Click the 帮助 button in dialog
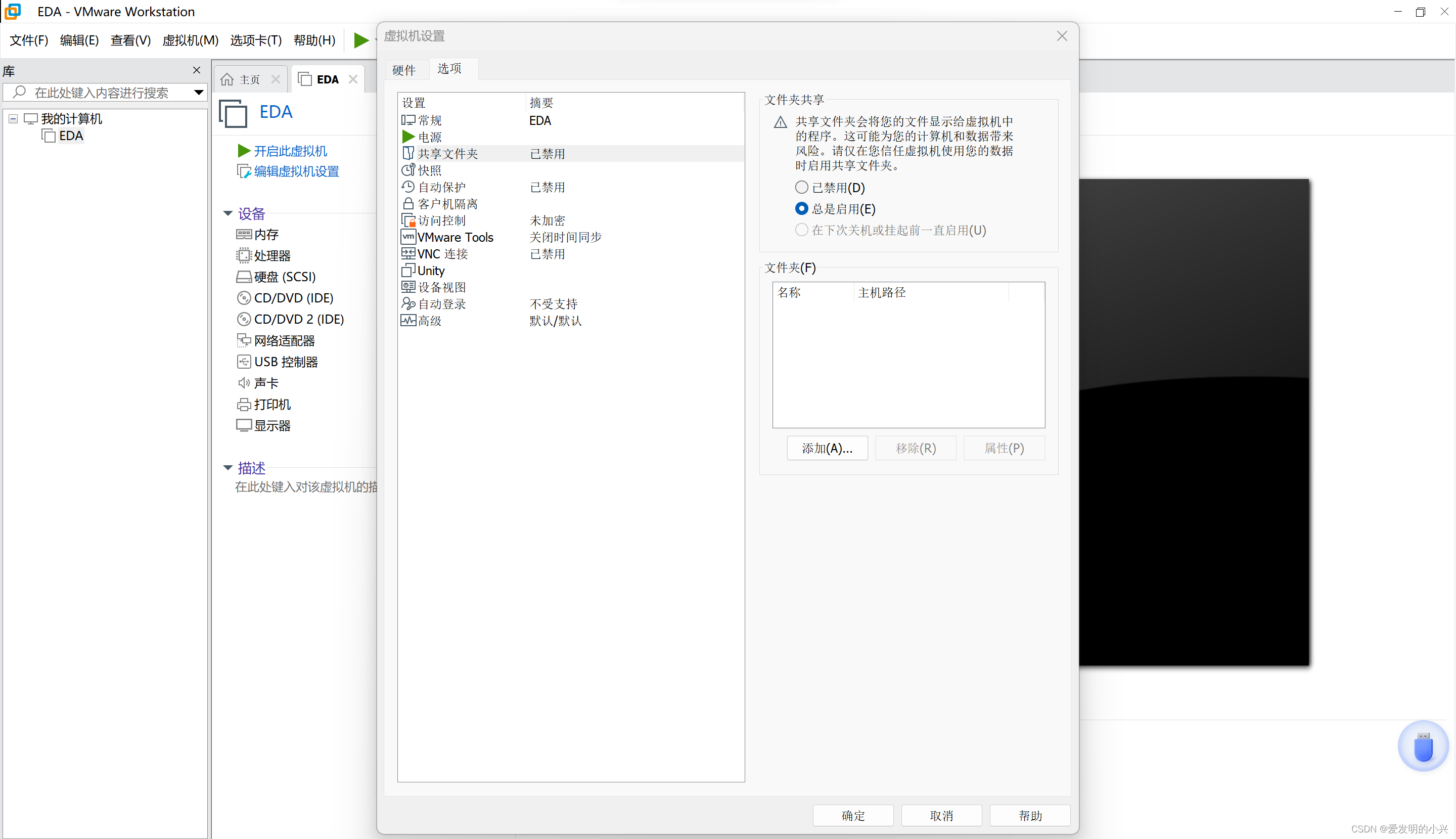Viewport: 1456px width, 839px height. coord(1030,815)
